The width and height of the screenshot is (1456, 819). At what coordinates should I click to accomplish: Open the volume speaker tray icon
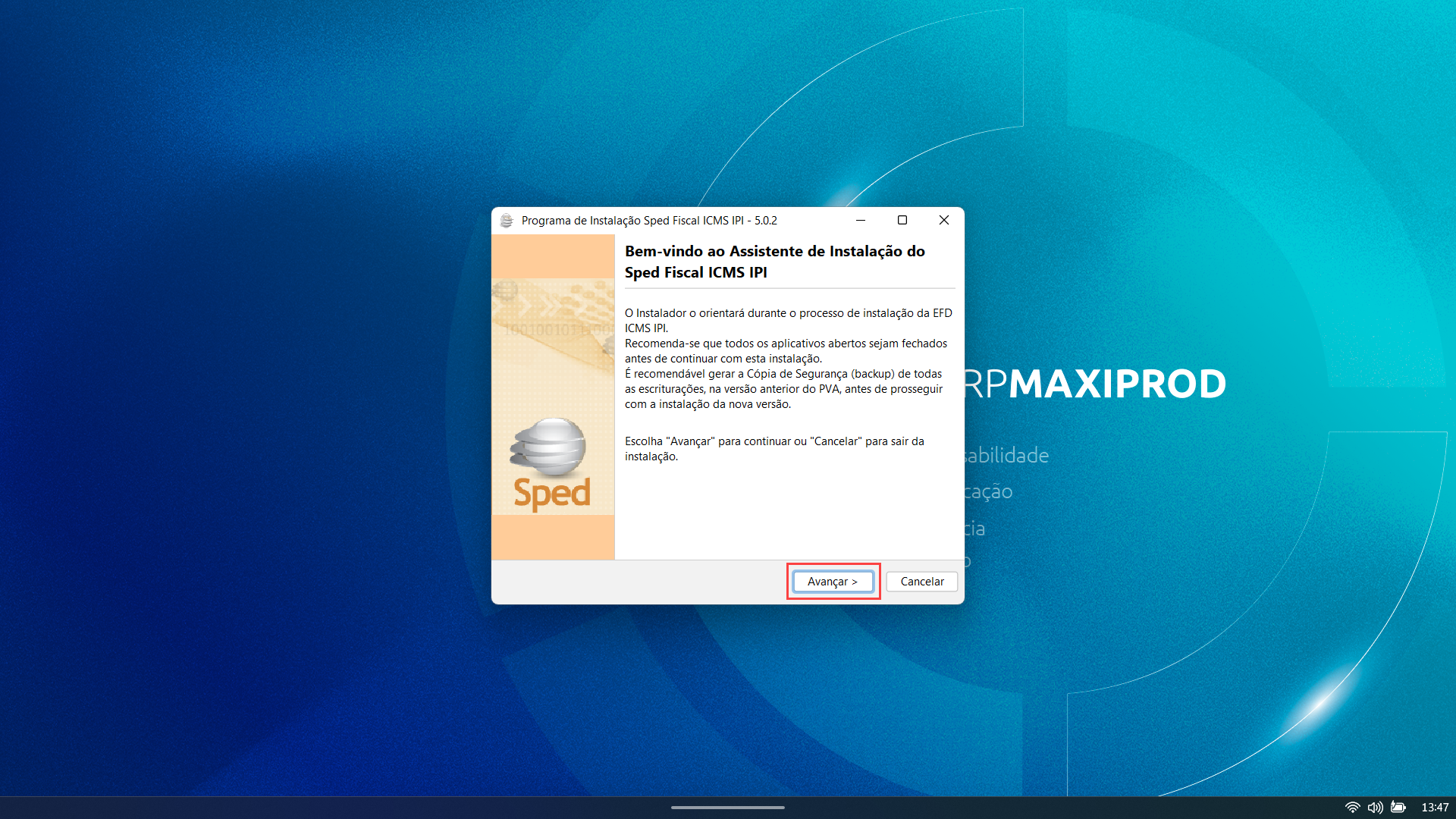pos(1375,807)
